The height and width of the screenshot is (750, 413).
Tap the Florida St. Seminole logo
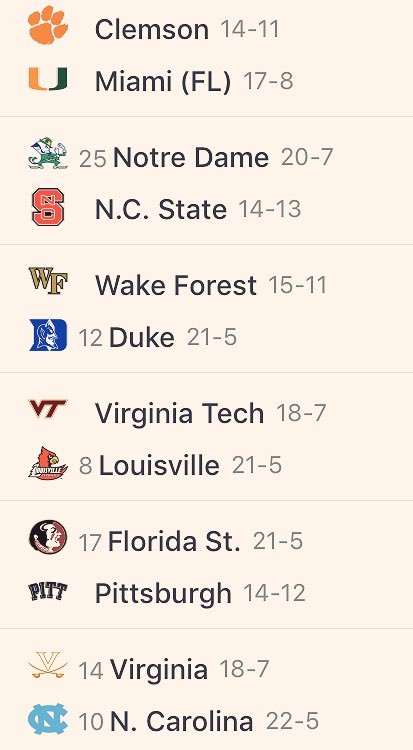tap(48, 537)
